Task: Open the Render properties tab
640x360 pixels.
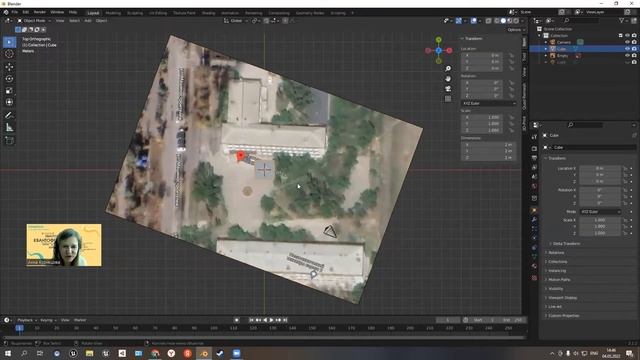Action: pos(534,149)
